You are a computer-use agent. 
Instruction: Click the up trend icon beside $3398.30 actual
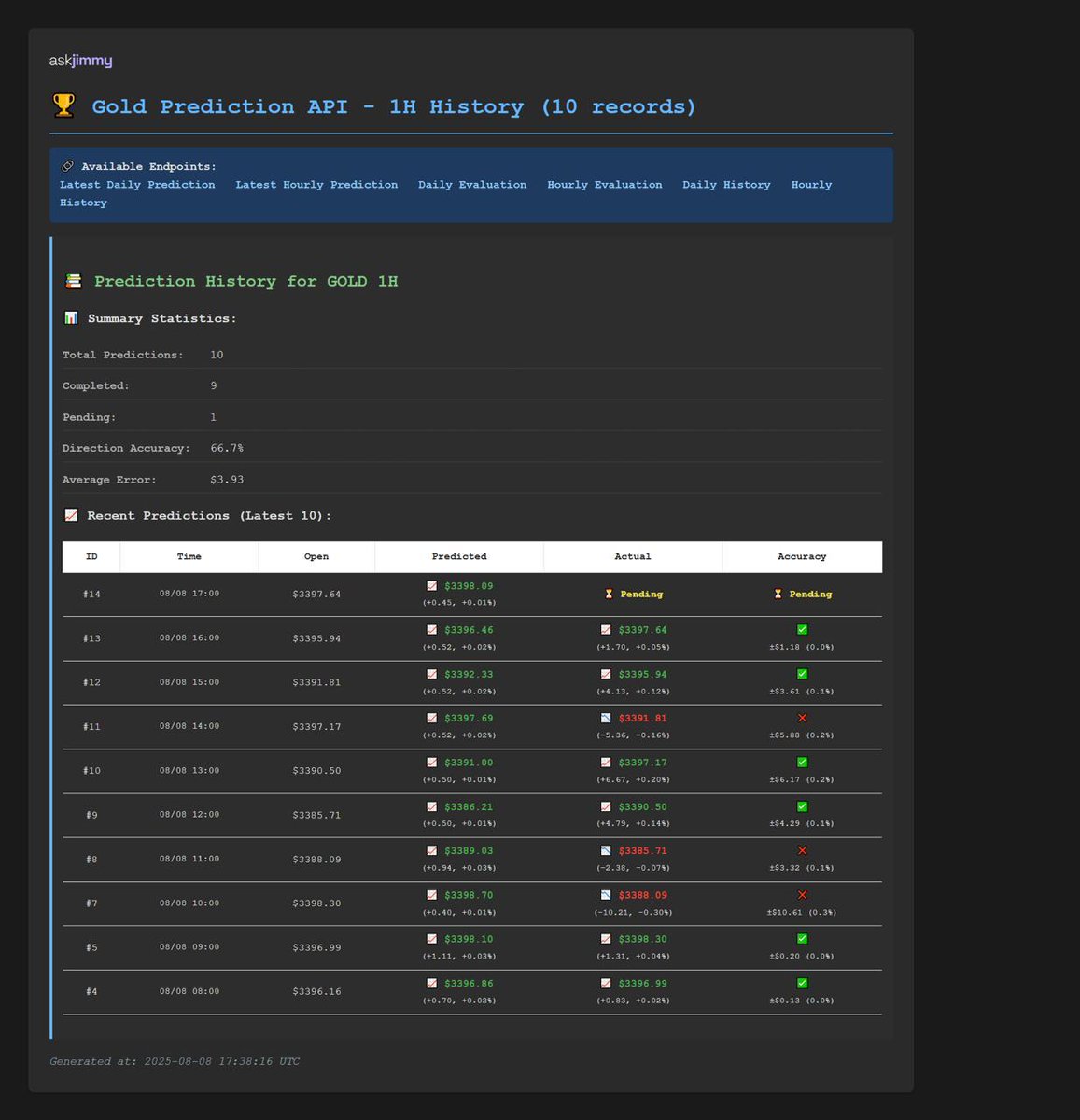[x=606, y=939]
